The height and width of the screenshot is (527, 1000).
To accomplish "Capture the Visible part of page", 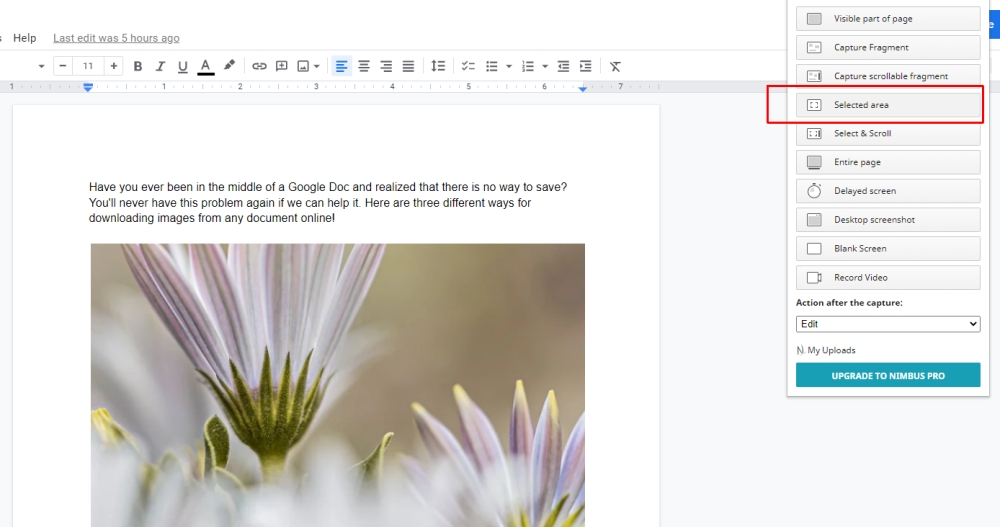I will 888,19.
